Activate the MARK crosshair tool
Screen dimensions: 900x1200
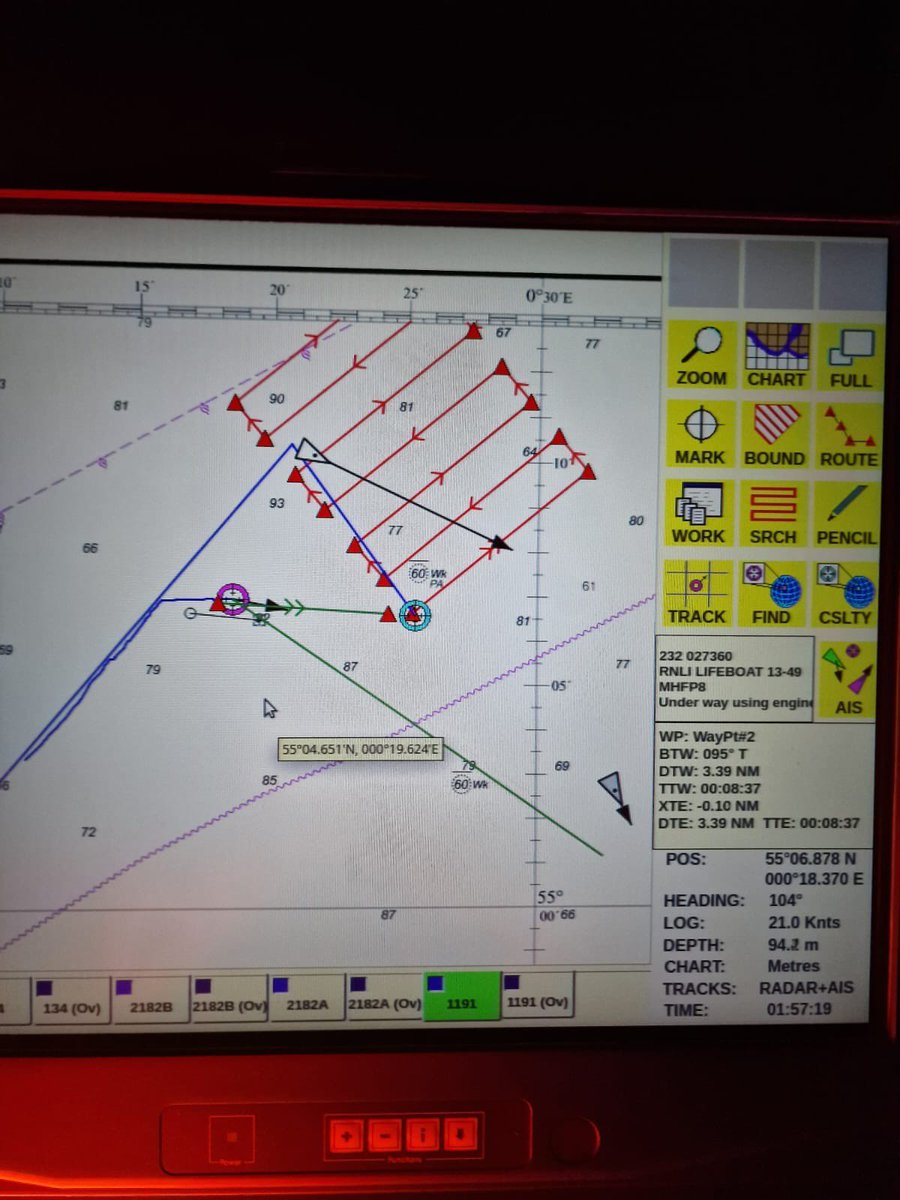(x=700, y=434)
